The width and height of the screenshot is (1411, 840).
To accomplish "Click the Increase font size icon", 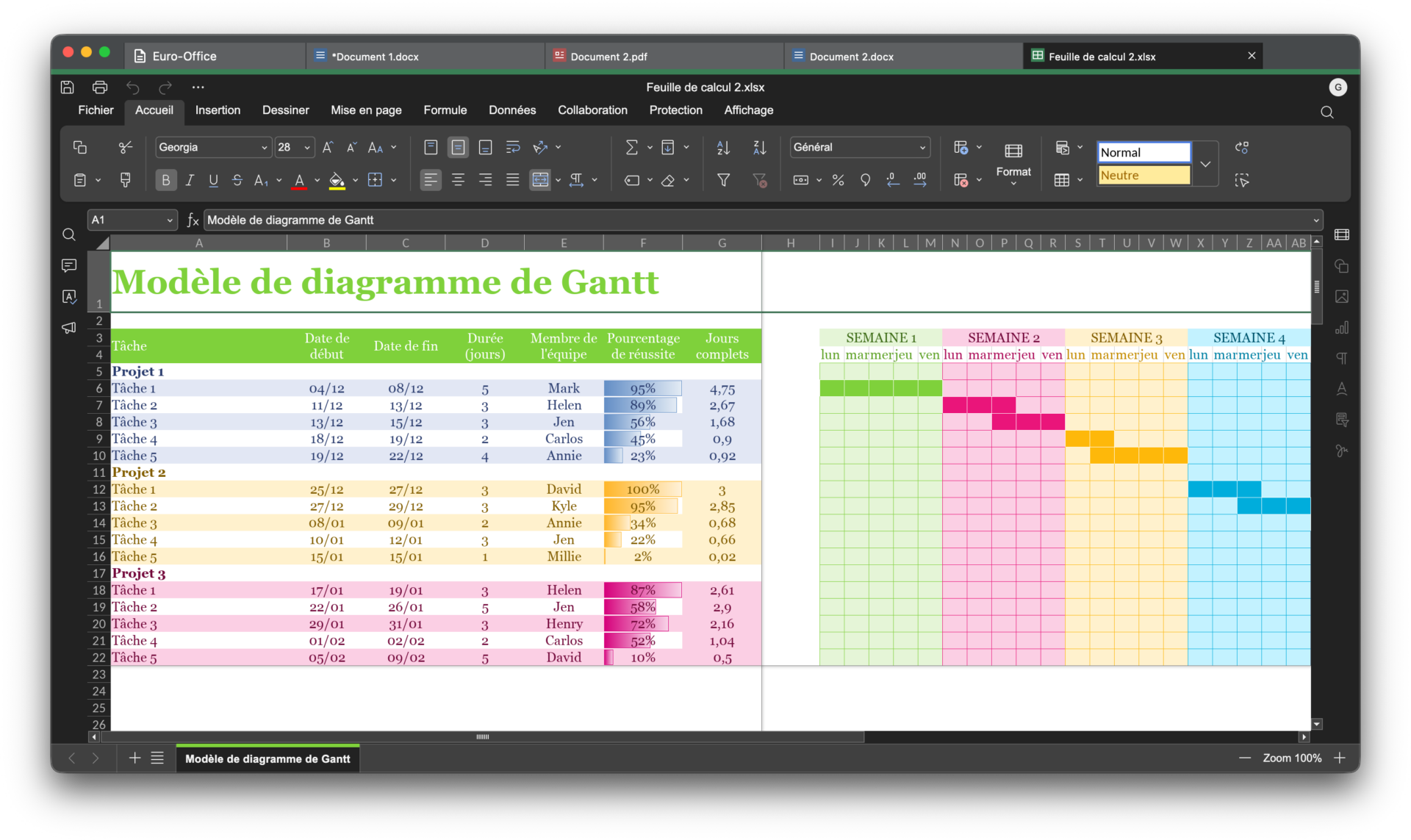I will [x=328, y=148].
